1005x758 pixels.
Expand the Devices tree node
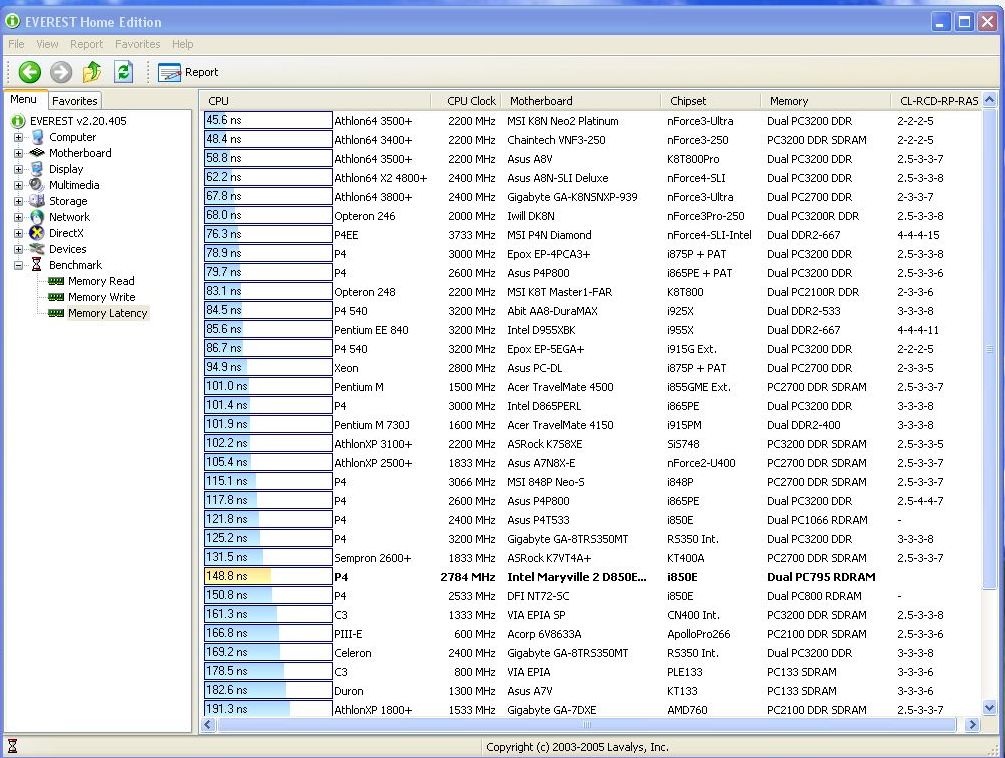coord(19,249)
